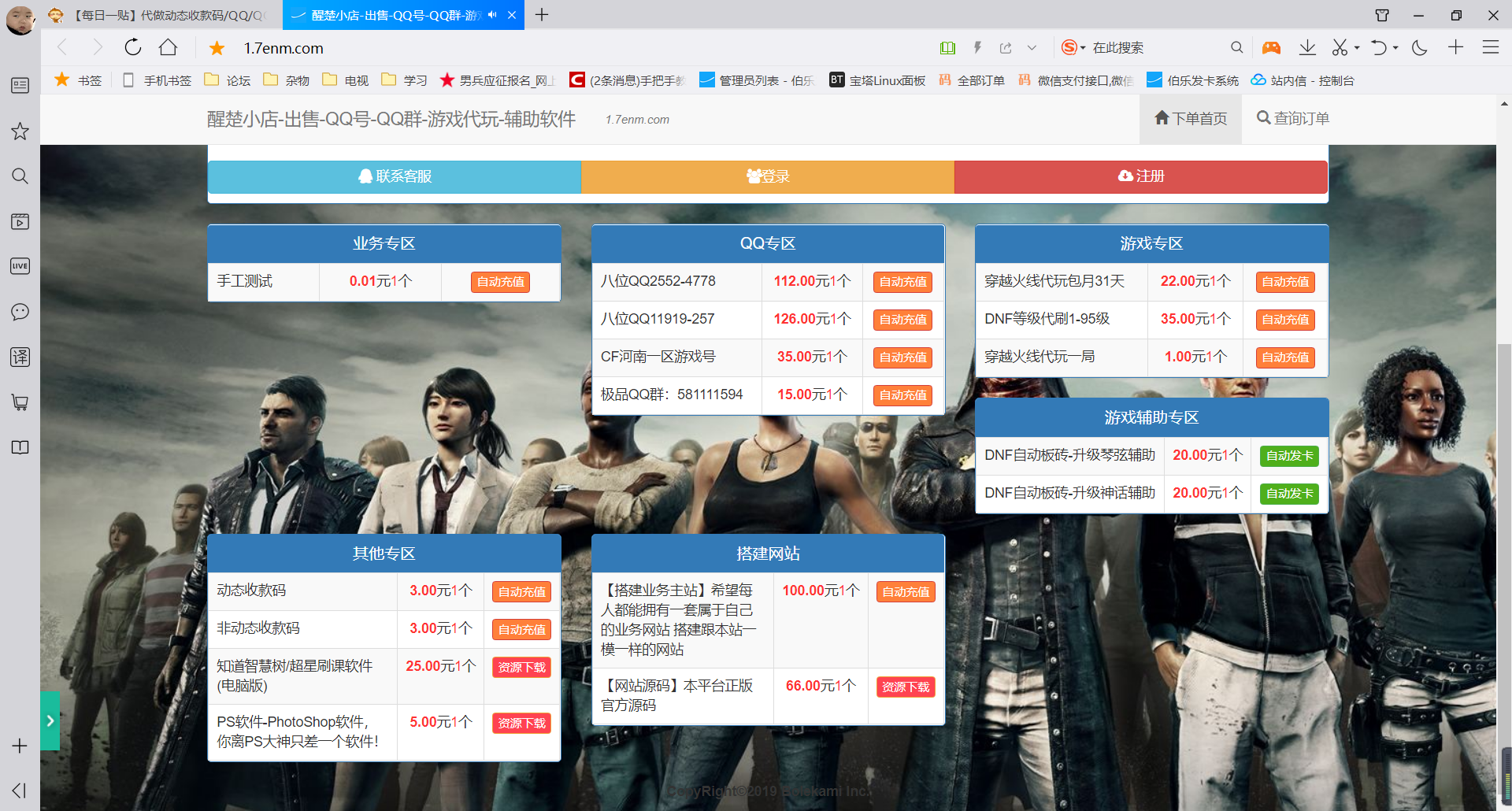The height and width of the screenshot is (811, 1512).
Task: Open the 论坛 bookmarks folder
Action: (228, 80)
